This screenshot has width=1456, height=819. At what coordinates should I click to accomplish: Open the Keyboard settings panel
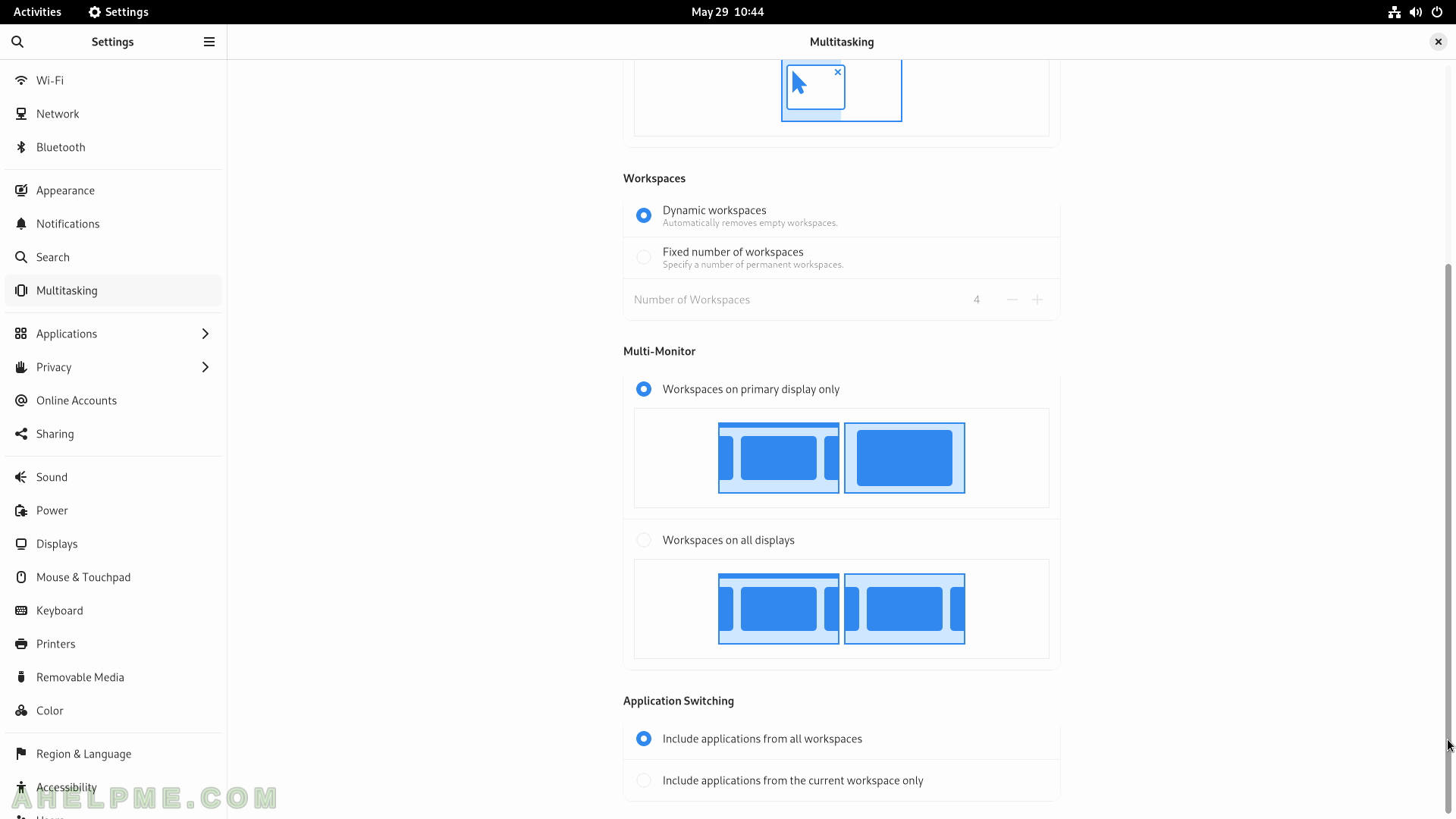point(114,610)
